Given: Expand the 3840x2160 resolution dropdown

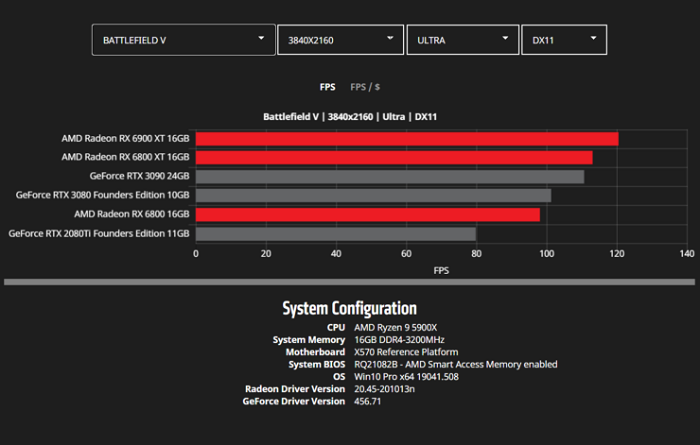Looking at the screenshot, I should (x=339, y=40).
